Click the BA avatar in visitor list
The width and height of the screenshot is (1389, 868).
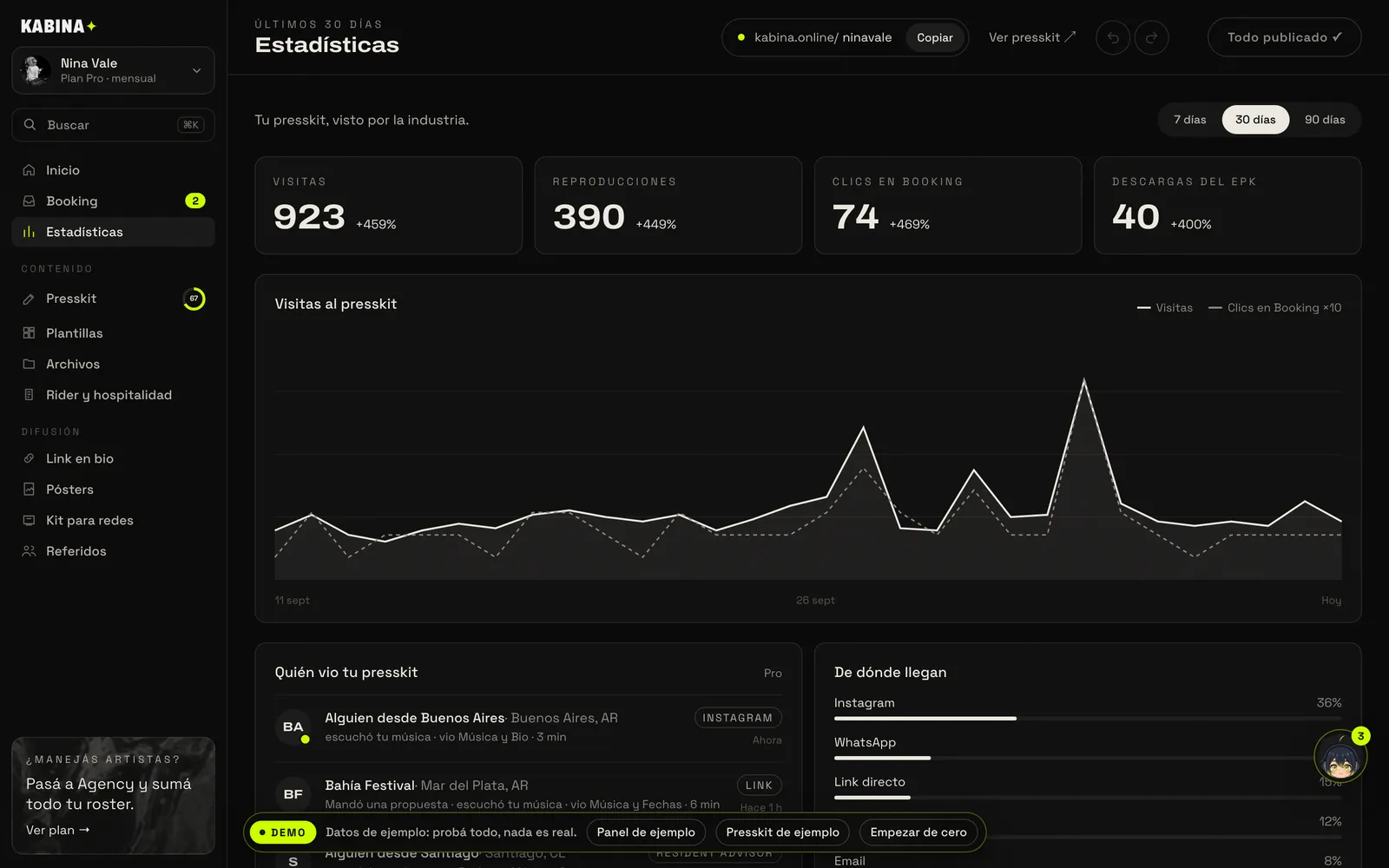[293, 727]
